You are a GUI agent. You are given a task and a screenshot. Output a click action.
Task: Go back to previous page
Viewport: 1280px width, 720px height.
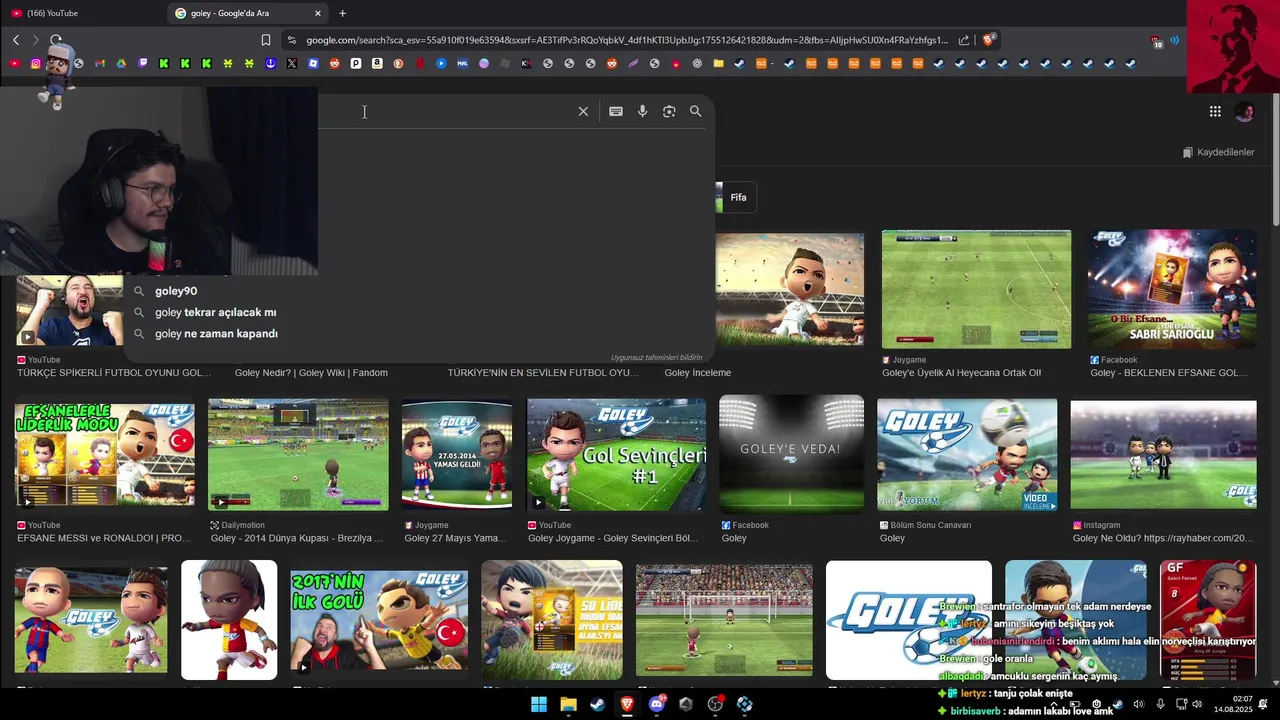pos(16,40)
